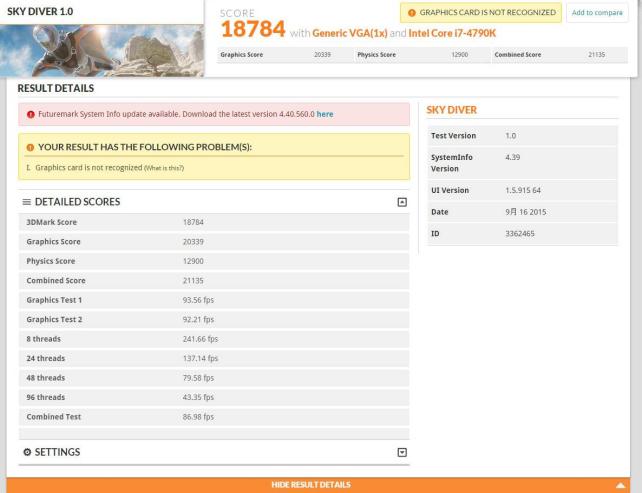The image size is (642, 493).
Task: Click the Sky Diver thumbnail image
Action: point(102,51)
